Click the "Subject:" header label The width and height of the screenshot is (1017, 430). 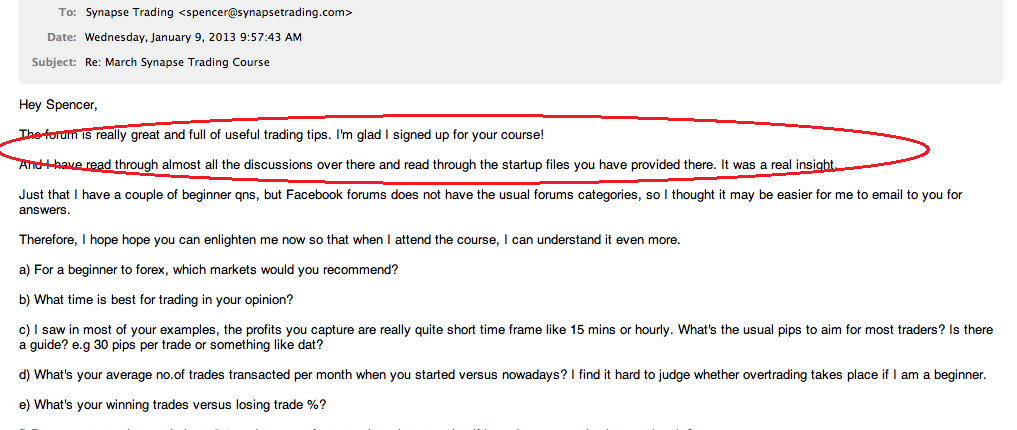pyautogui.click(x=54, y=62)
